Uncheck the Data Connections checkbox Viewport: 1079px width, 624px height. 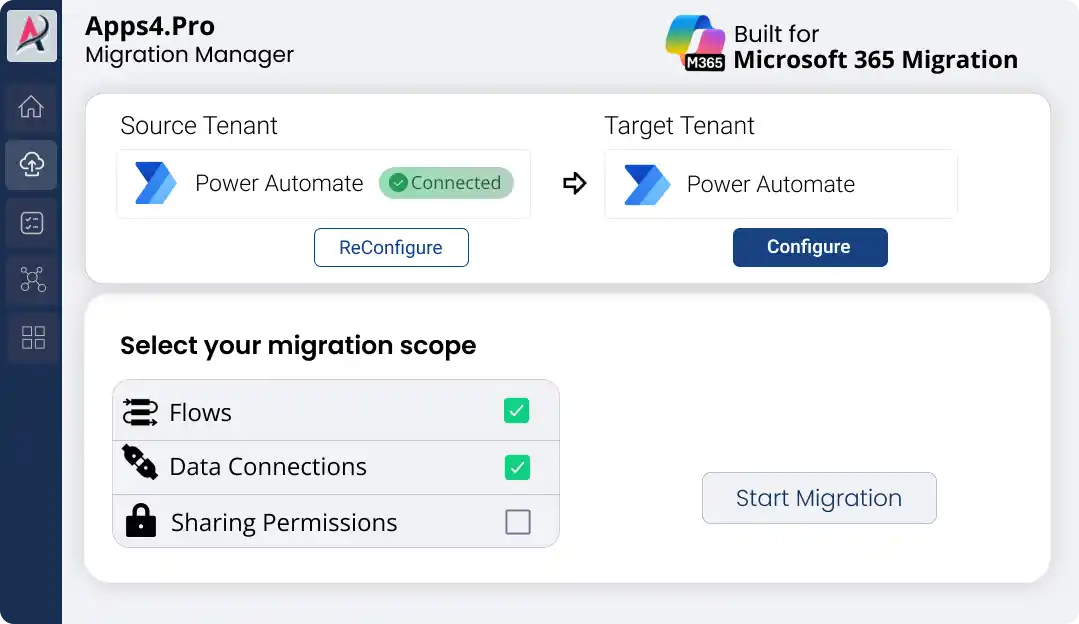[517, 467]
